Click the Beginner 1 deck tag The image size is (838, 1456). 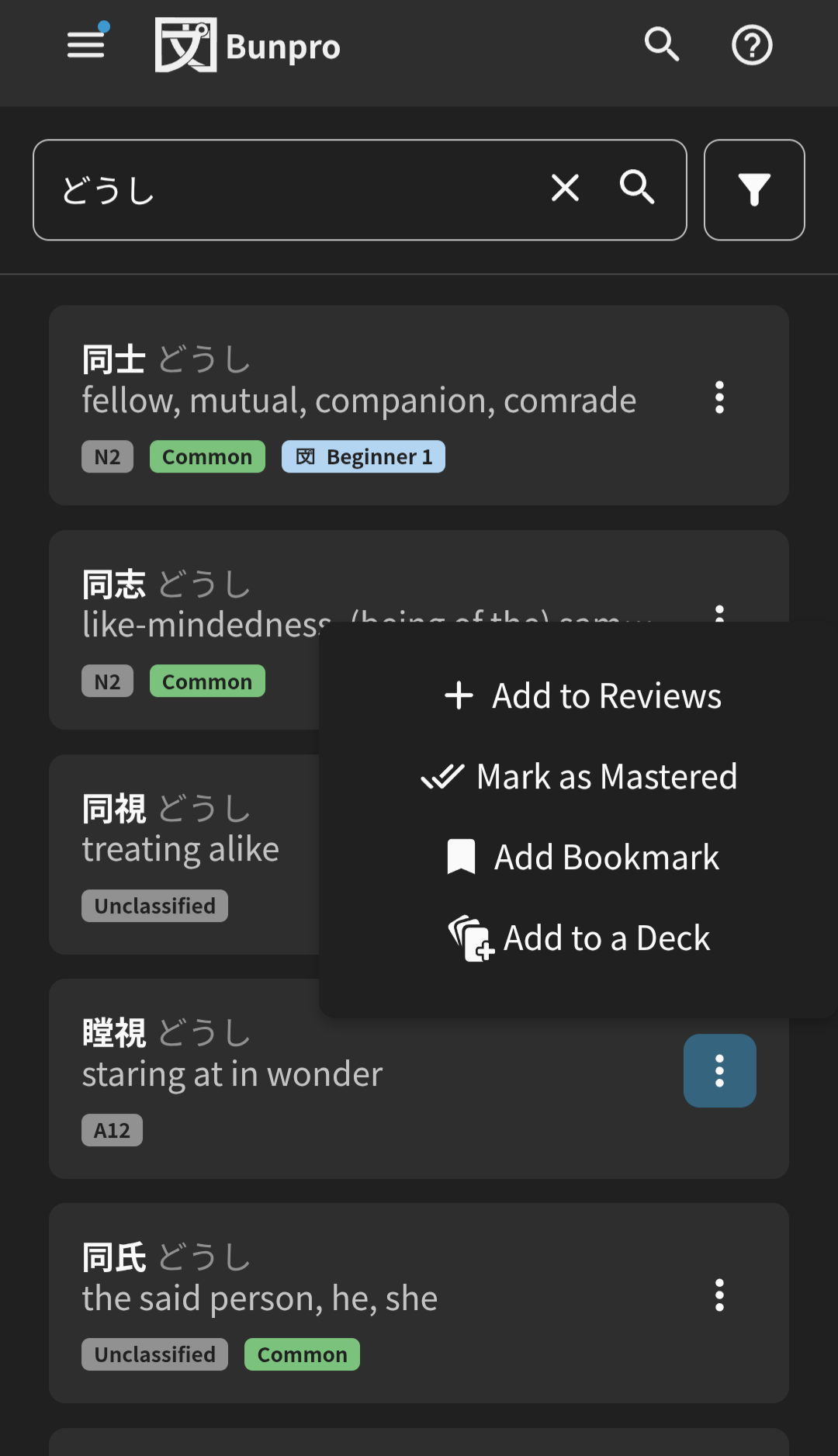click(x=363, y=457)
